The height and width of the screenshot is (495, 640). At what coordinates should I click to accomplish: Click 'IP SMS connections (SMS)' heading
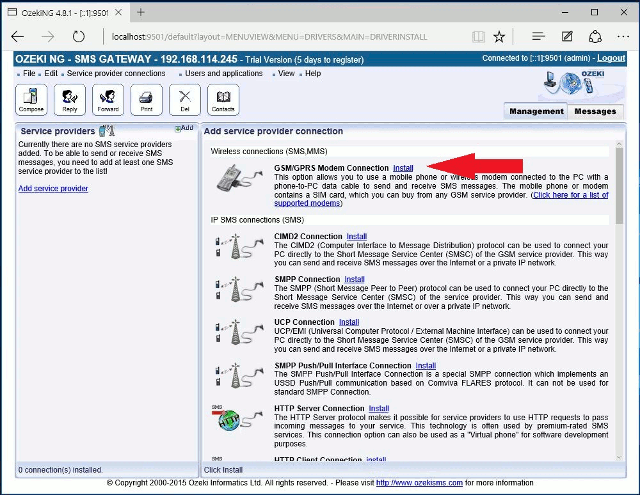click(257, 220)
